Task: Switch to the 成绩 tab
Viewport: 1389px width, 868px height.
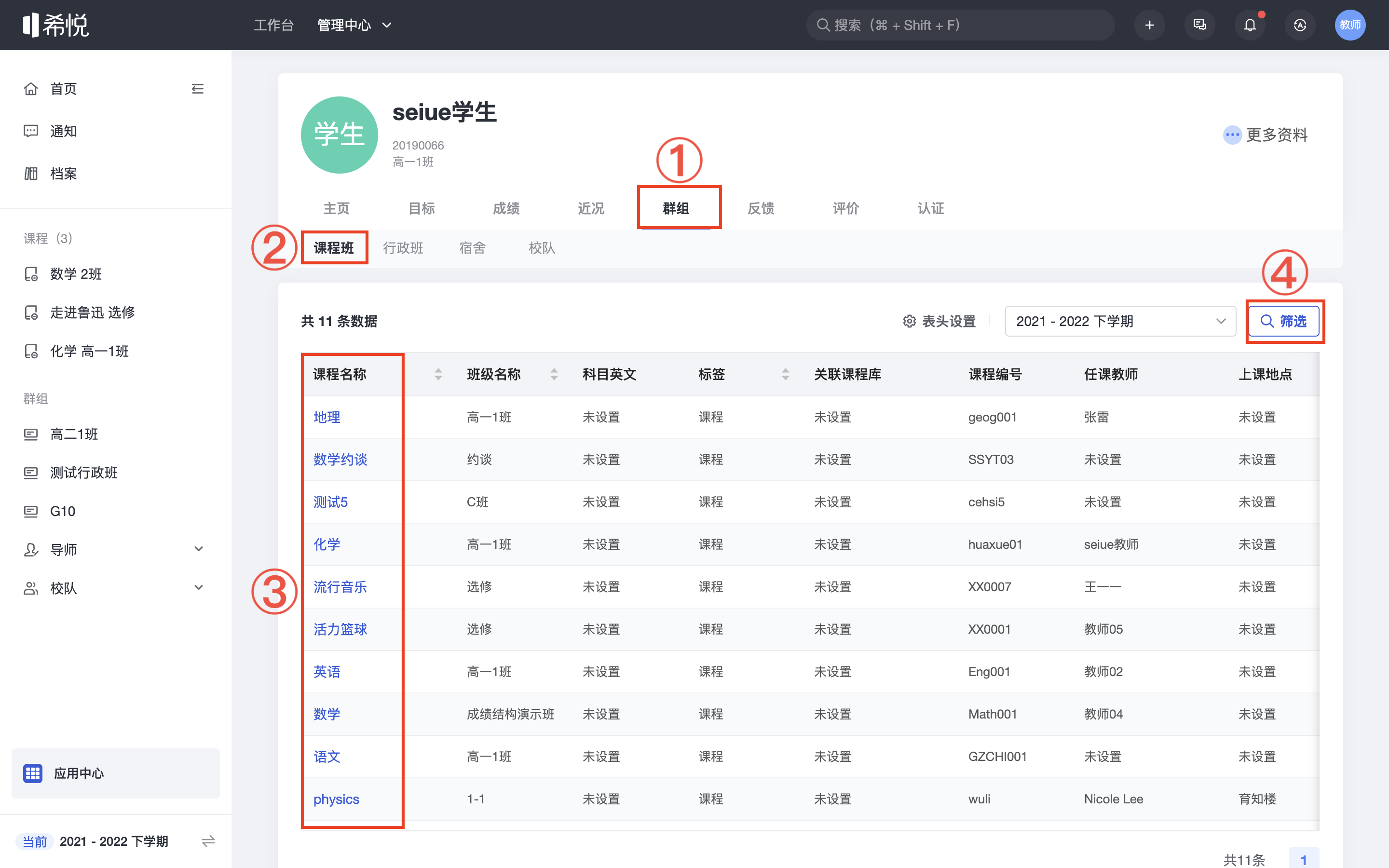Action: pos(506,208)
